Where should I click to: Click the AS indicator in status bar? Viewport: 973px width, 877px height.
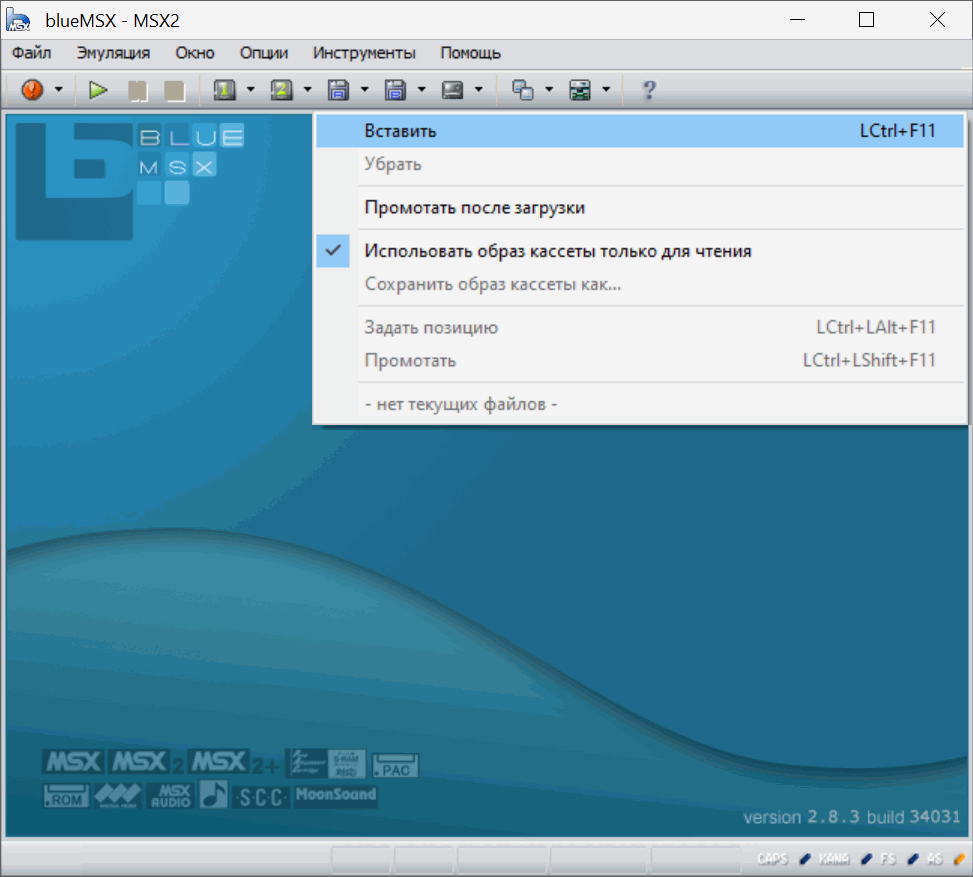coord(935,859)
